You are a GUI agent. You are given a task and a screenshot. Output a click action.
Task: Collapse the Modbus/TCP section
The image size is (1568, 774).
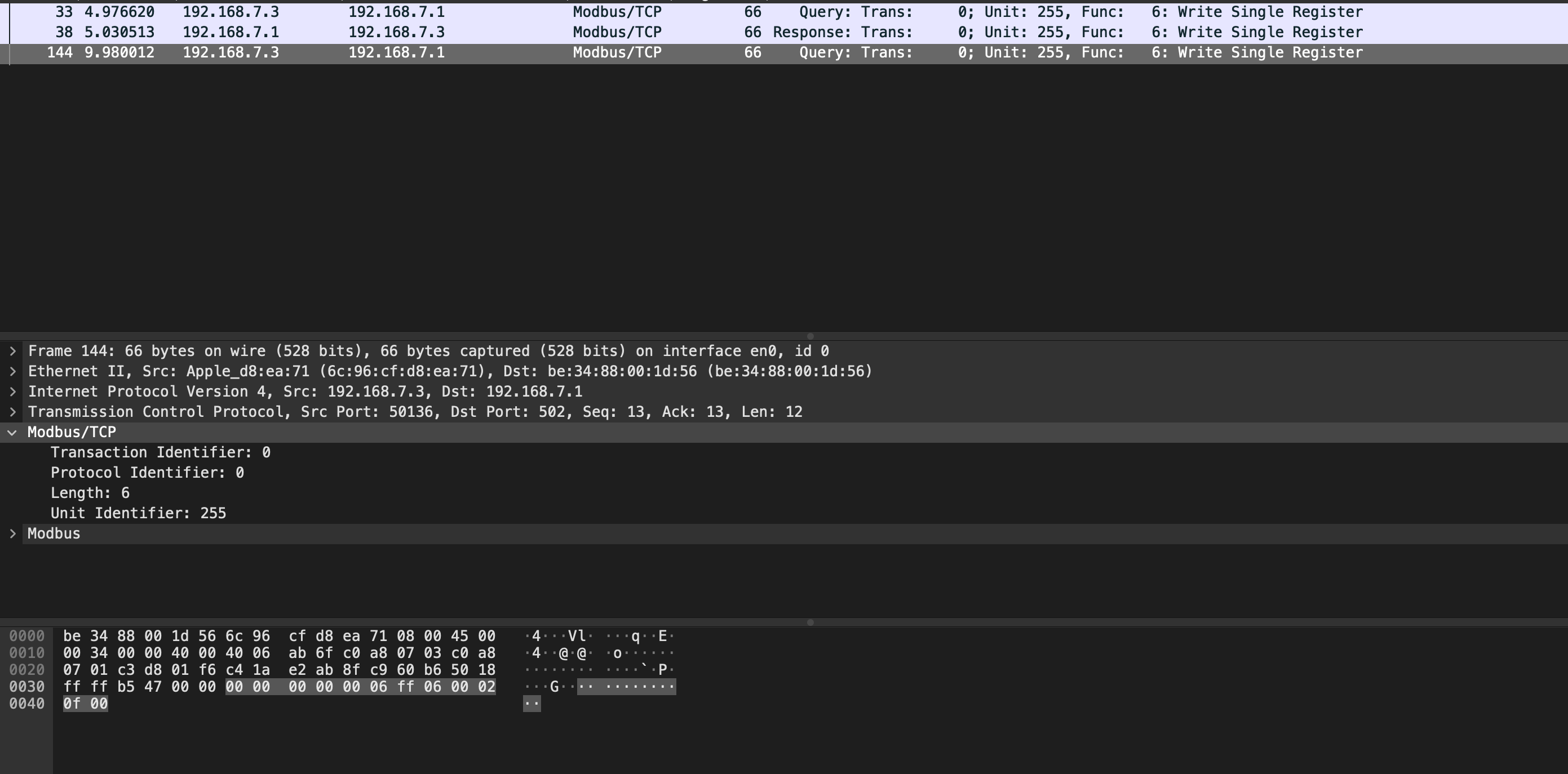12,432
